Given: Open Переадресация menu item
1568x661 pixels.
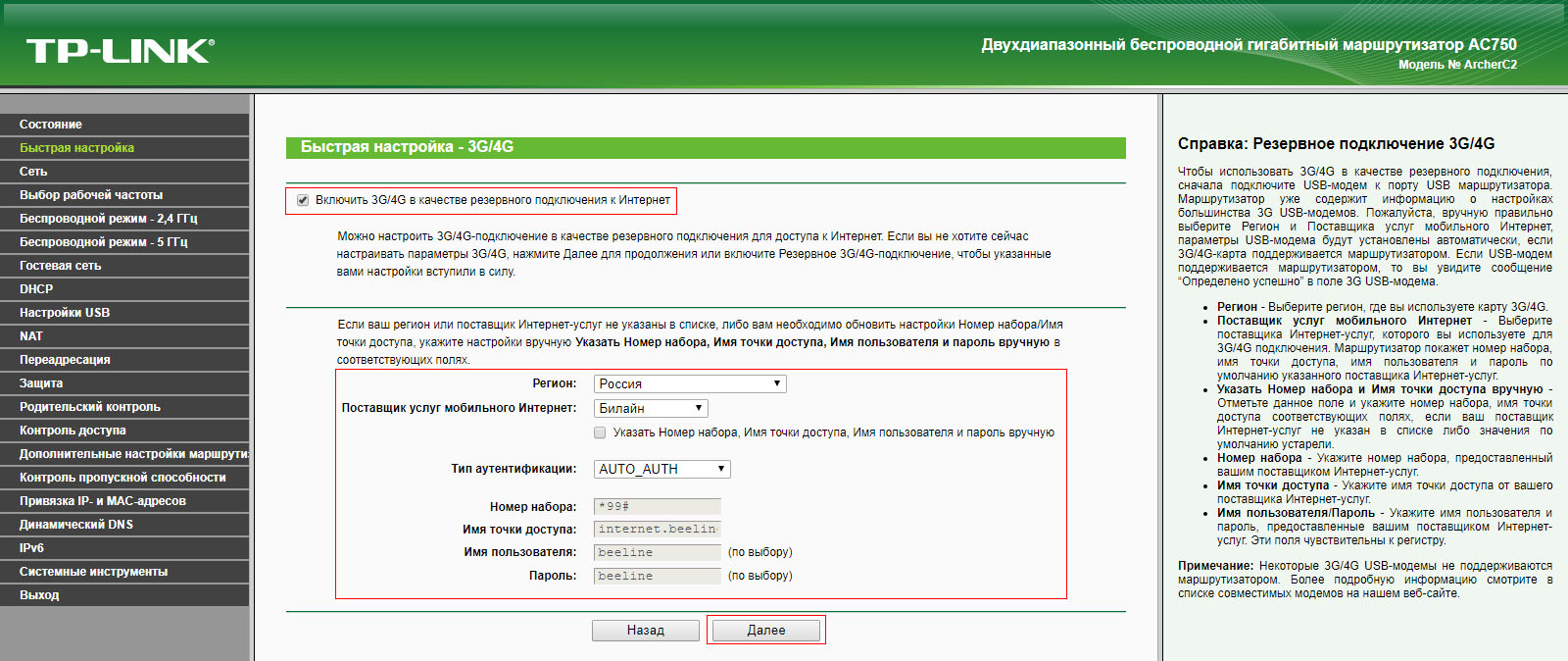Looking at the screenshot, I should 124,360.
